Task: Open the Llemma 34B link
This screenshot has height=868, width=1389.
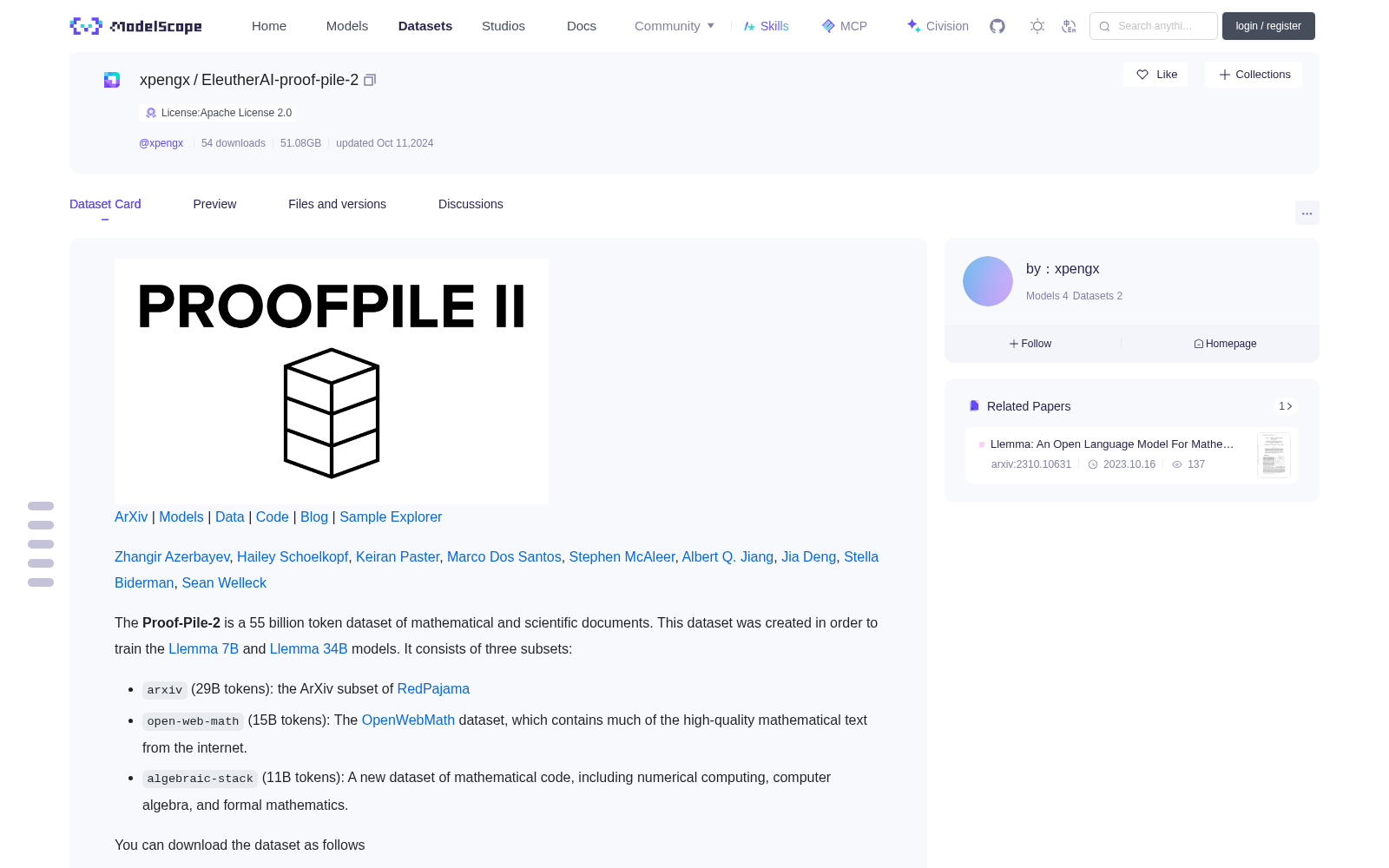Action: coord(308,648)
